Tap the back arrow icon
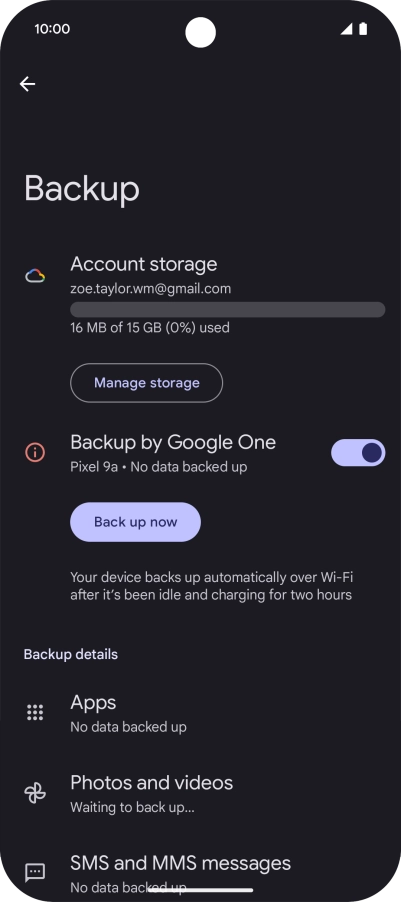Image resolution: width=401 pixels, height=902 pixels. point(27,84)
